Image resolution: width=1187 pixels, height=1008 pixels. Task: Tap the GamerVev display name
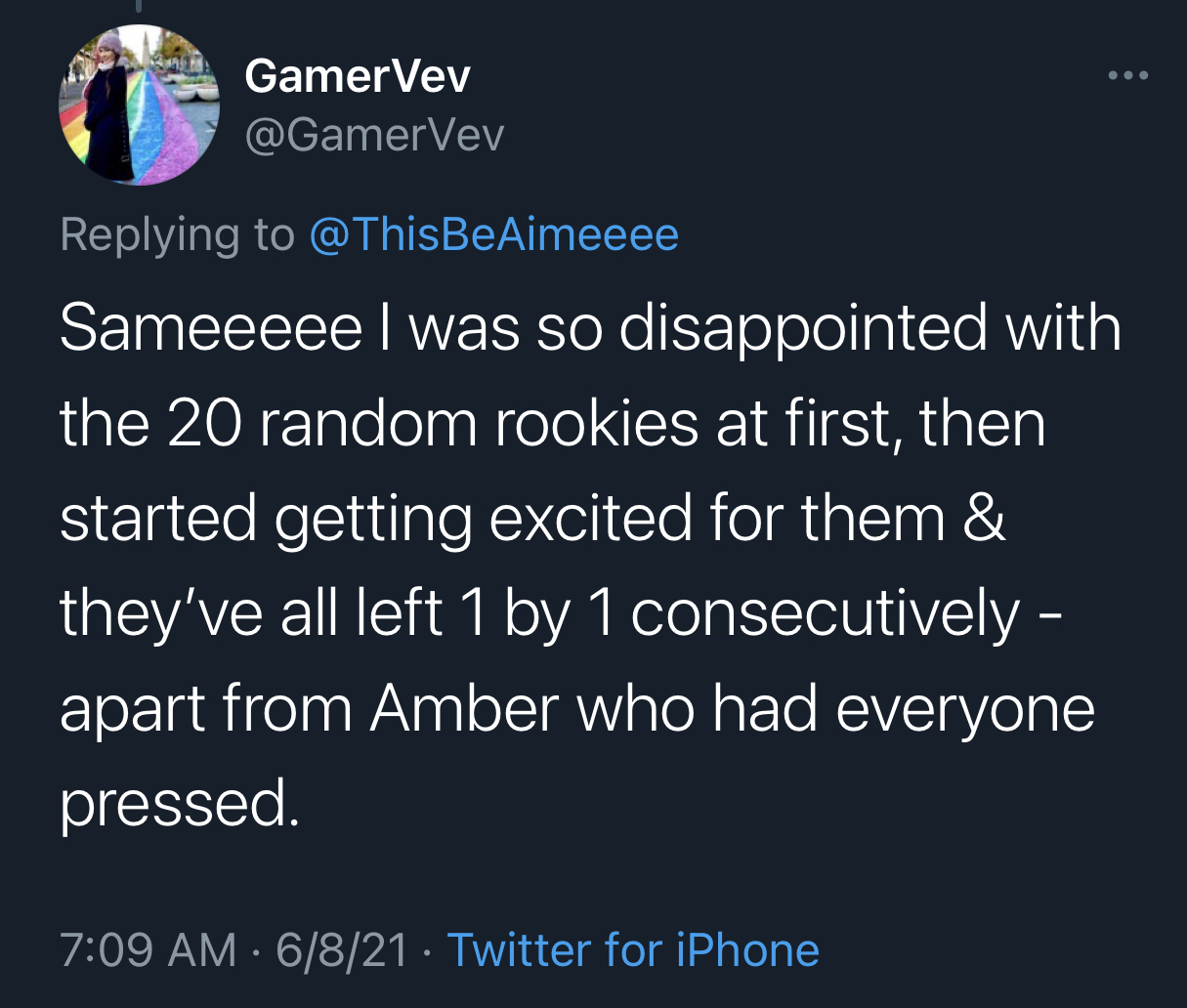[358, 76]
